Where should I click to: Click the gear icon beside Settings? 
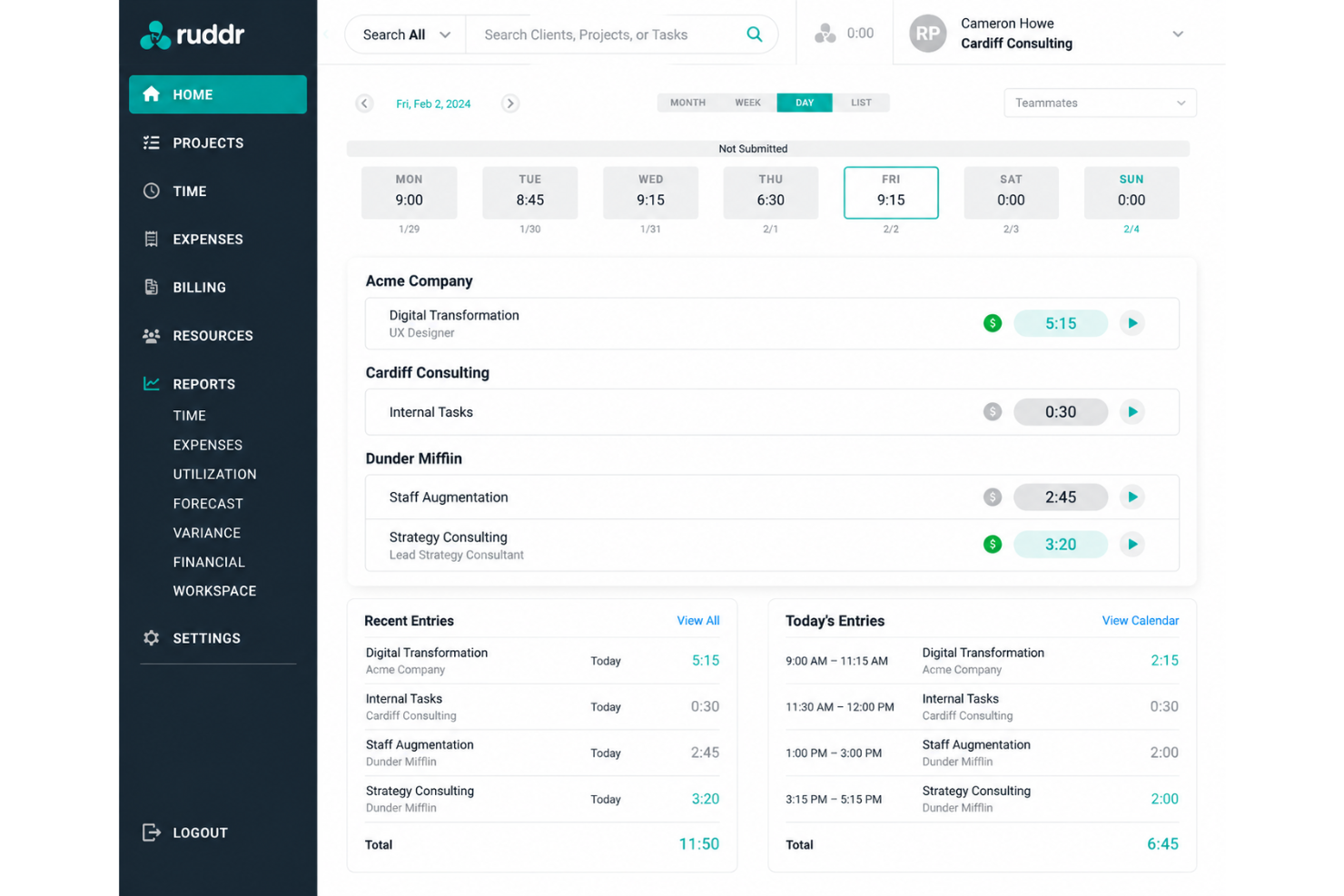(x=152, y=637)
